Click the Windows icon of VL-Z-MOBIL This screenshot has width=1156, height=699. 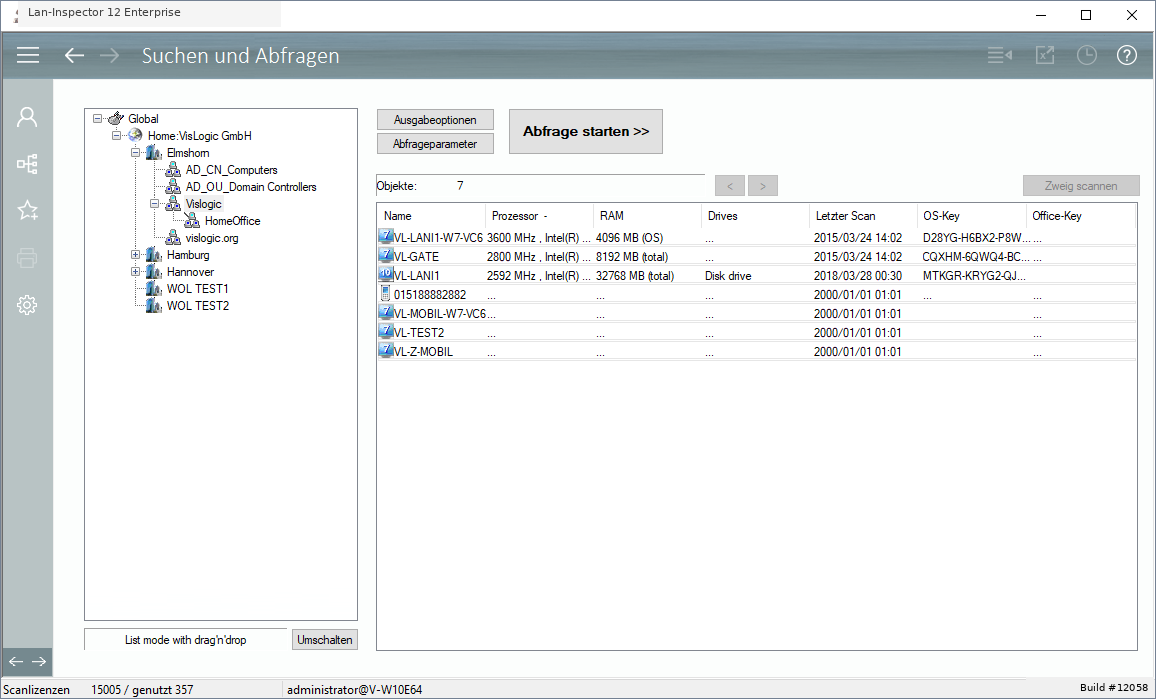tap(385, 350)
